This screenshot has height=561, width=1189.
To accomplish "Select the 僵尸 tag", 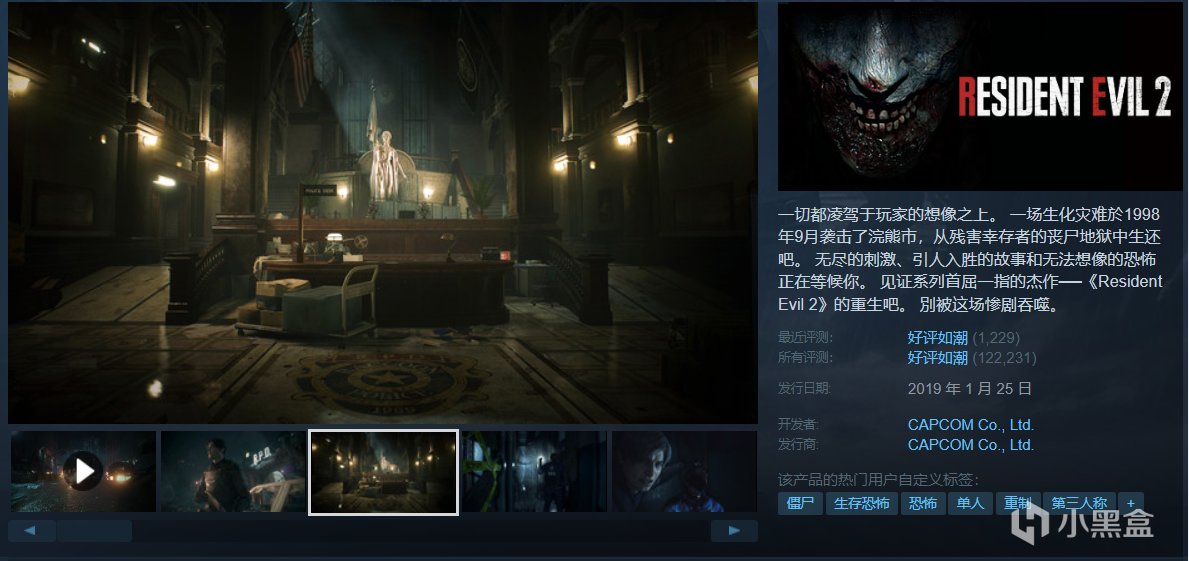I will (800, 503).
